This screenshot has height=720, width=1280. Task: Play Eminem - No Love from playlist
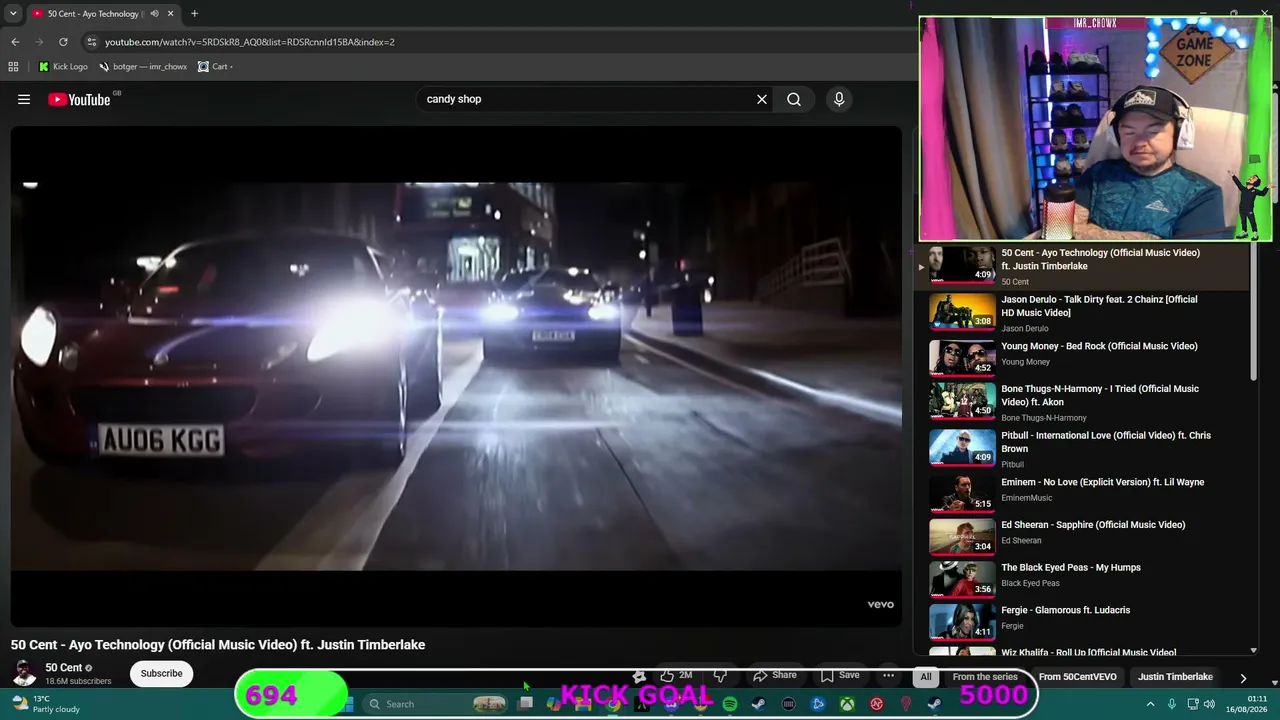1082,492
